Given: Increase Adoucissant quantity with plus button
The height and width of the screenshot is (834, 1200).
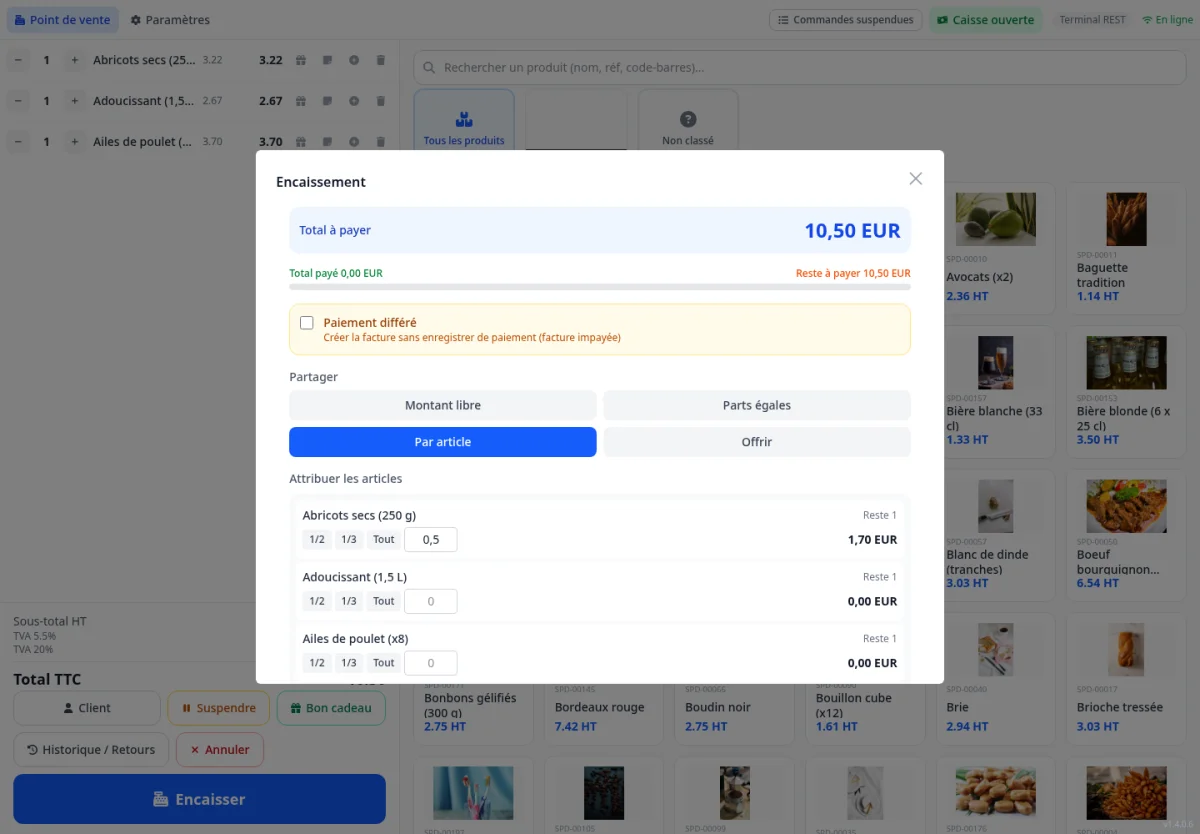Looking at the screenshot, I should coord(74,101).
